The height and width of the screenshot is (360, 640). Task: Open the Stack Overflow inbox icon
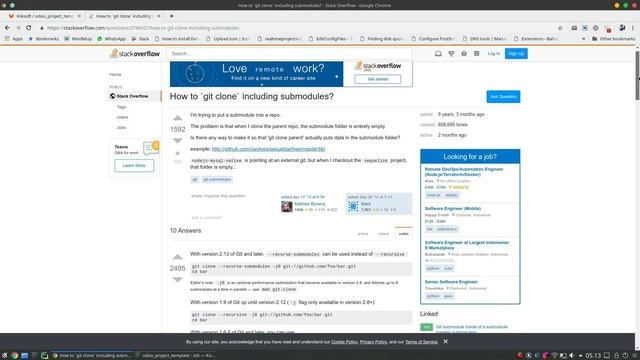(x=438, y=53)
